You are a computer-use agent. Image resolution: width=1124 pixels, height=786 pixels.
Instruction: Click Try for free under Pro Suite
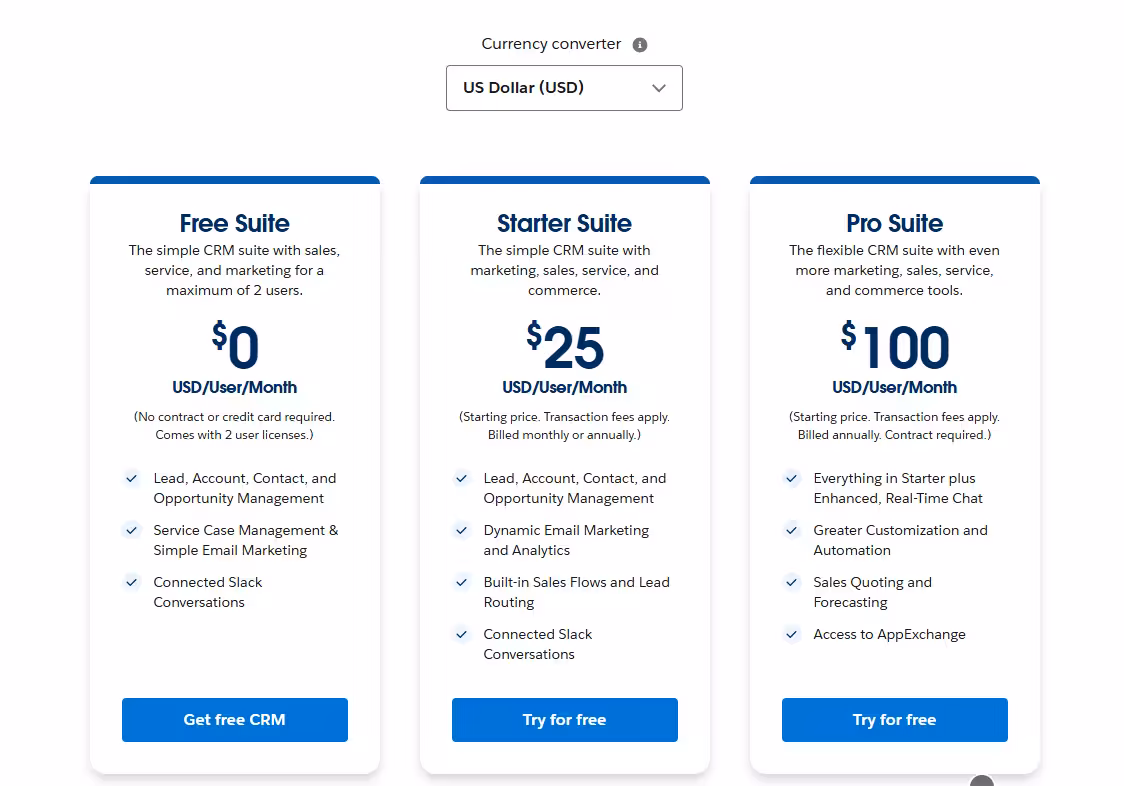click(x=894, y=719)
